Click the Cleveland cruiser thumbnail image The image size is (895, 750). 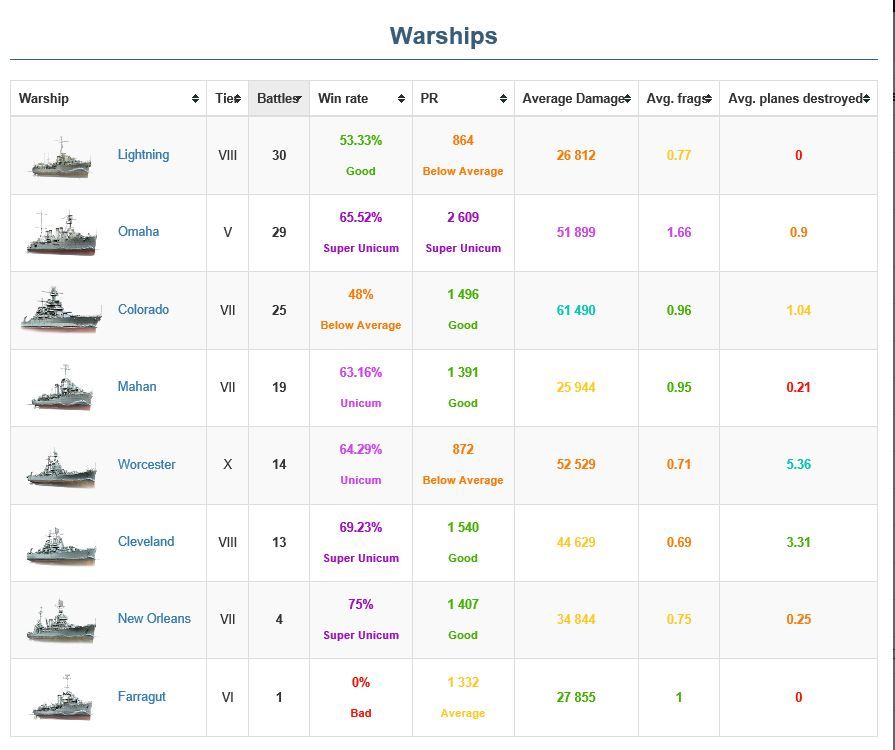(62, 543)
